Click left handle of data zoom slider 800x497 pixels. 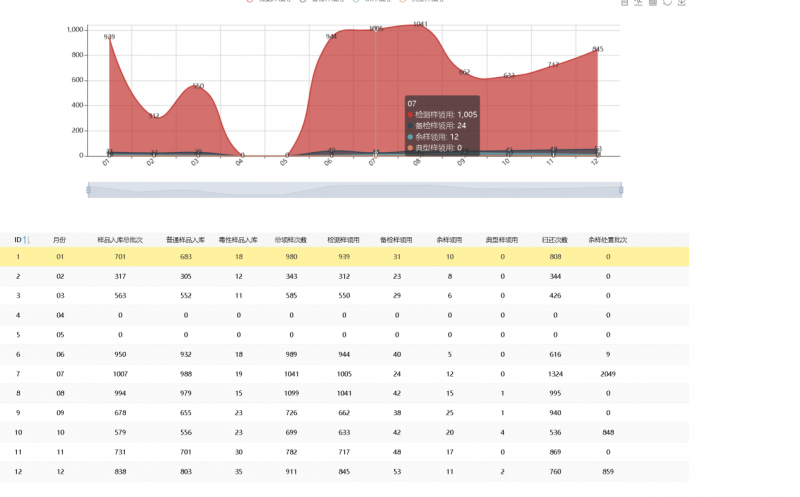click(x=89, y=190)
